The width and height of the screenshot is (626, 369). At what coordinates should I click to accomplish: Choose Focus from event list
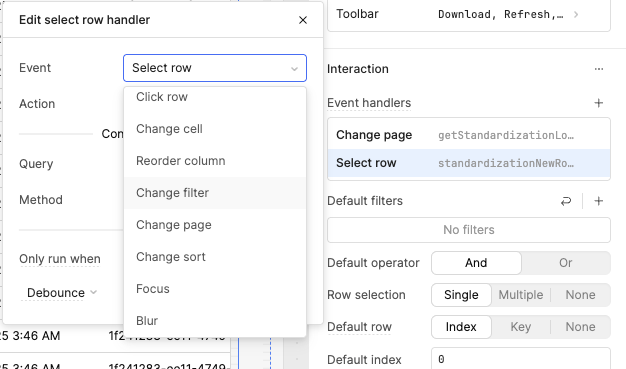click(215, 288)
